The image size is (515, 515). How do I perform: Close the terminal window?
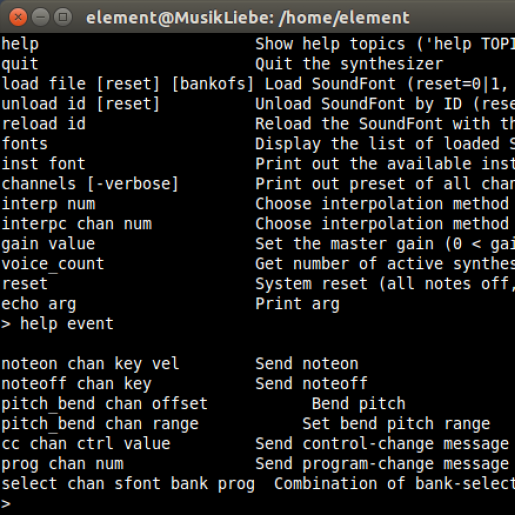pyautogui.click(x=18, y=17)
